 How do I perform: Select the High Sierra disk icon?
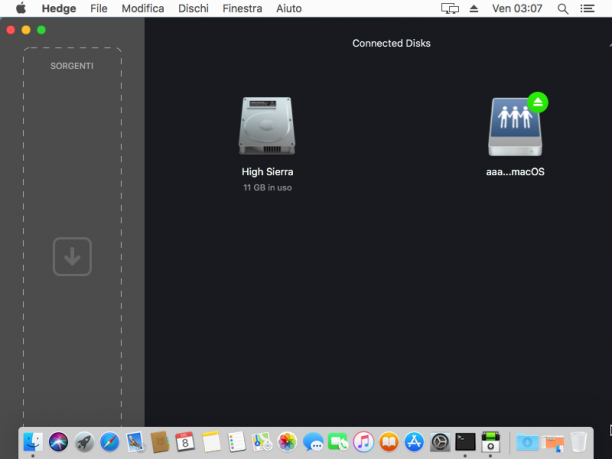click(267, 126)
